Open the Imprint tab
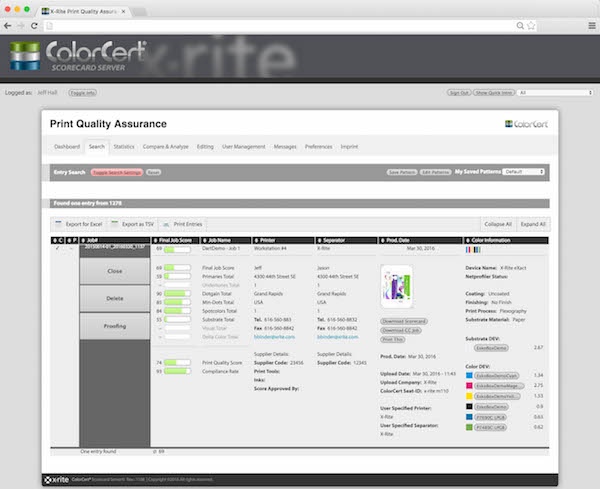 (x=349, y=147)
